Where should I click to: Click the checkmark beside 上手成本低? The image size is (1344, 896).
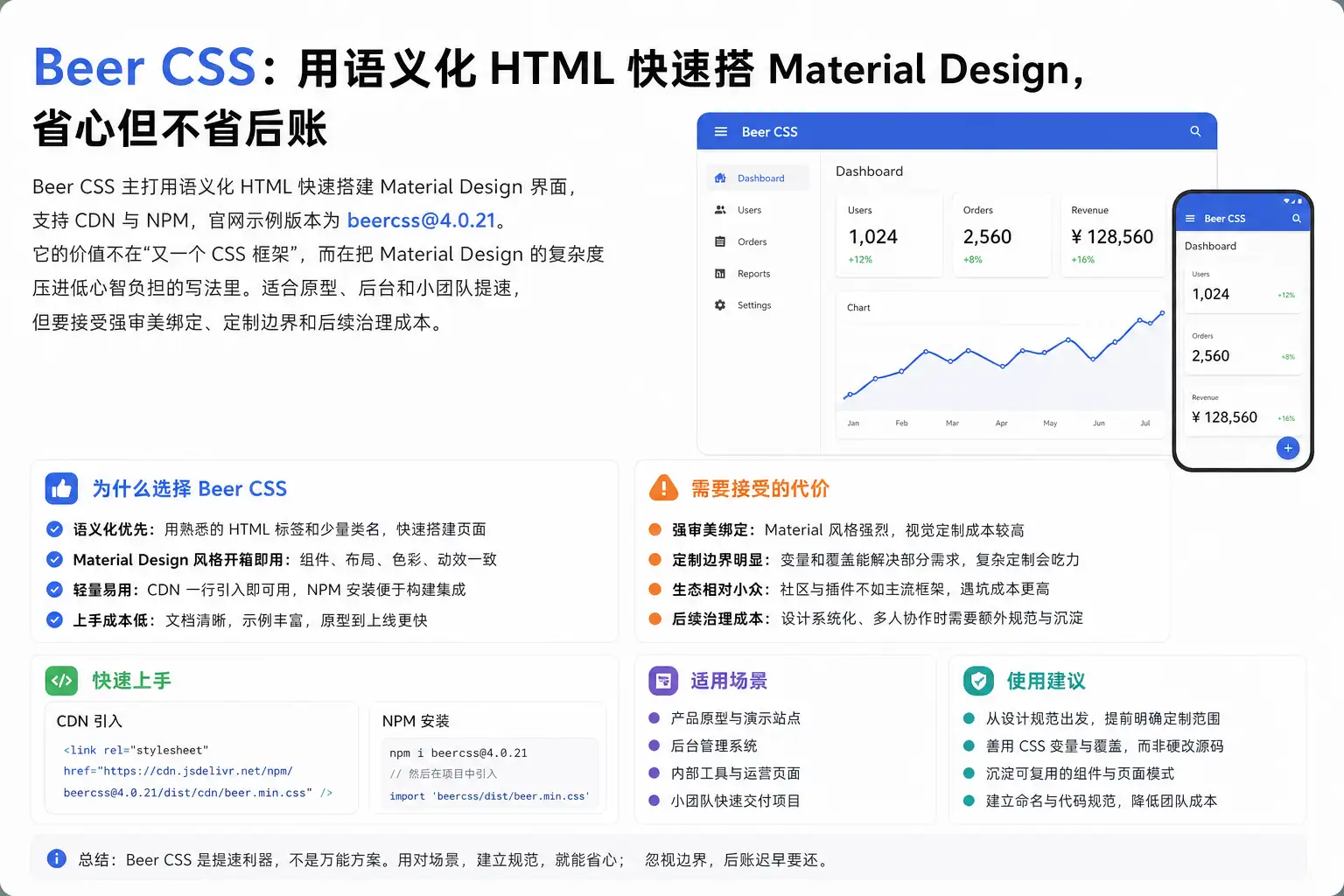54,619
